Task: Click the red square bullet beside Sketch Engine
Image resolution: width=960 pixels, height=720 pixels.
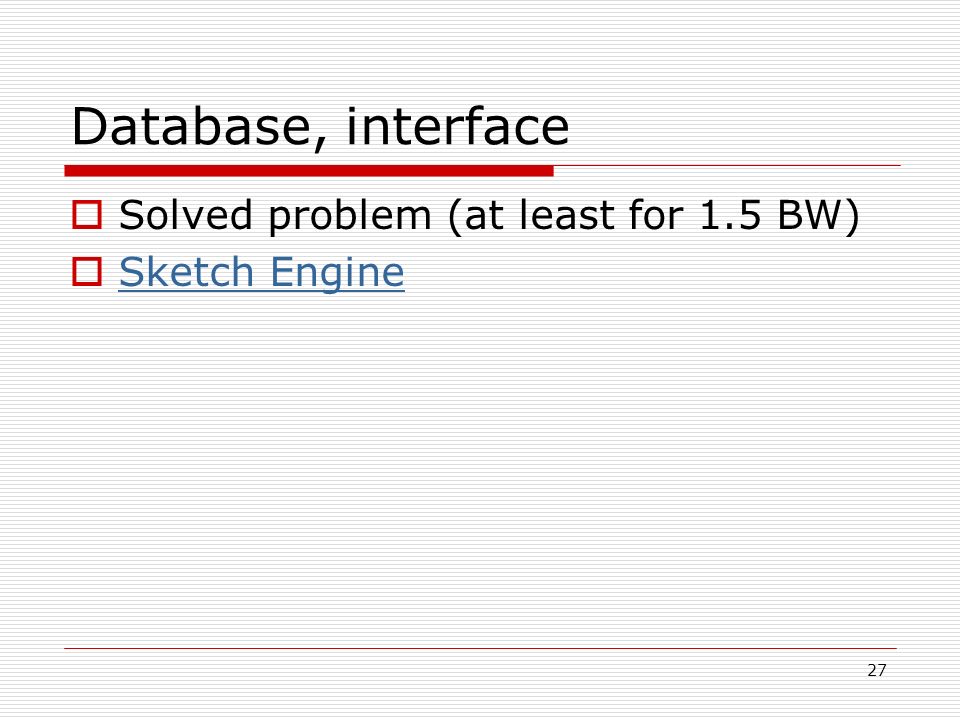Action: click(87, 271)
